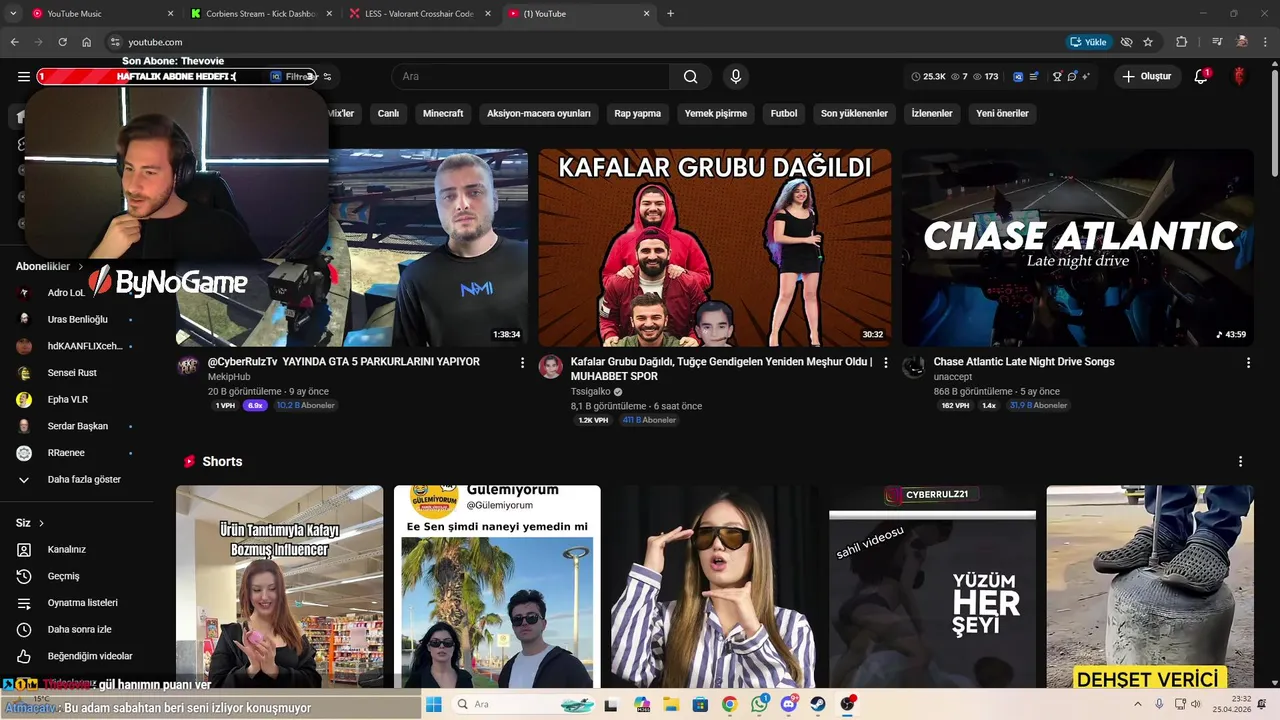Click the chat bubble icon in header
This screenshot has height=720, width=1280.
pyautogui.click(x=1071, y=77)
